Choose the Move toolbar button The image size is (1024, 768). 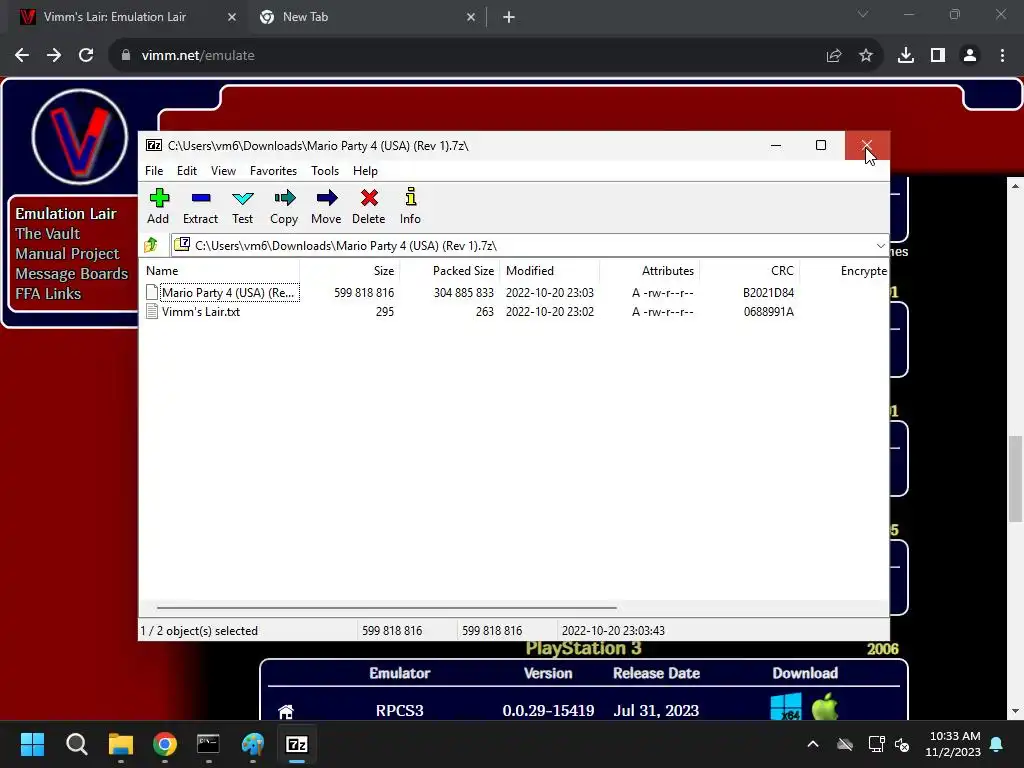[326, 206]
